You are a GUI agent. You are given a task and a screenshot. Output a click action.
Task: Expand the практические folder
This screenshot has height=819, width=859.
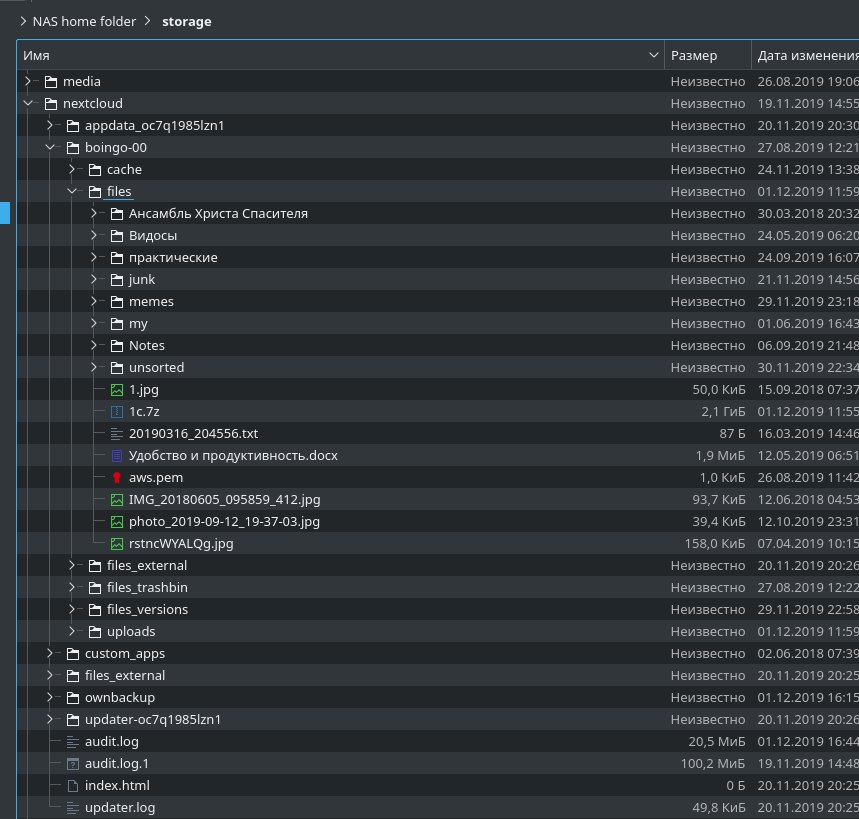pos(94,257)
